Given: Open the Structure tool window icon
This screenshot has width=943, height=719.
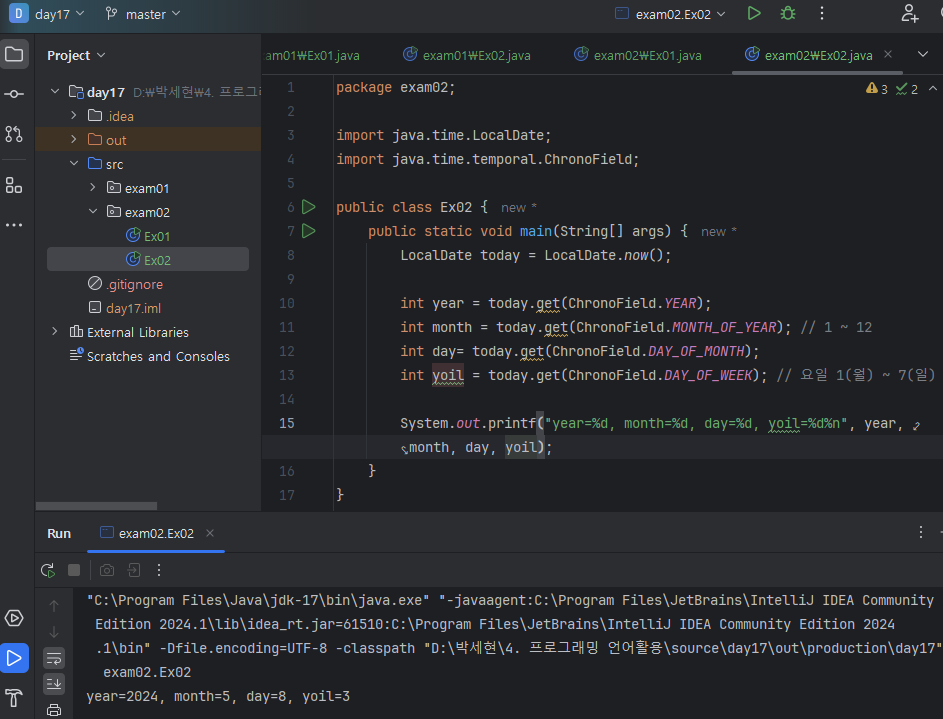Looking at the screenshot, I should click(x=14, y=185).
